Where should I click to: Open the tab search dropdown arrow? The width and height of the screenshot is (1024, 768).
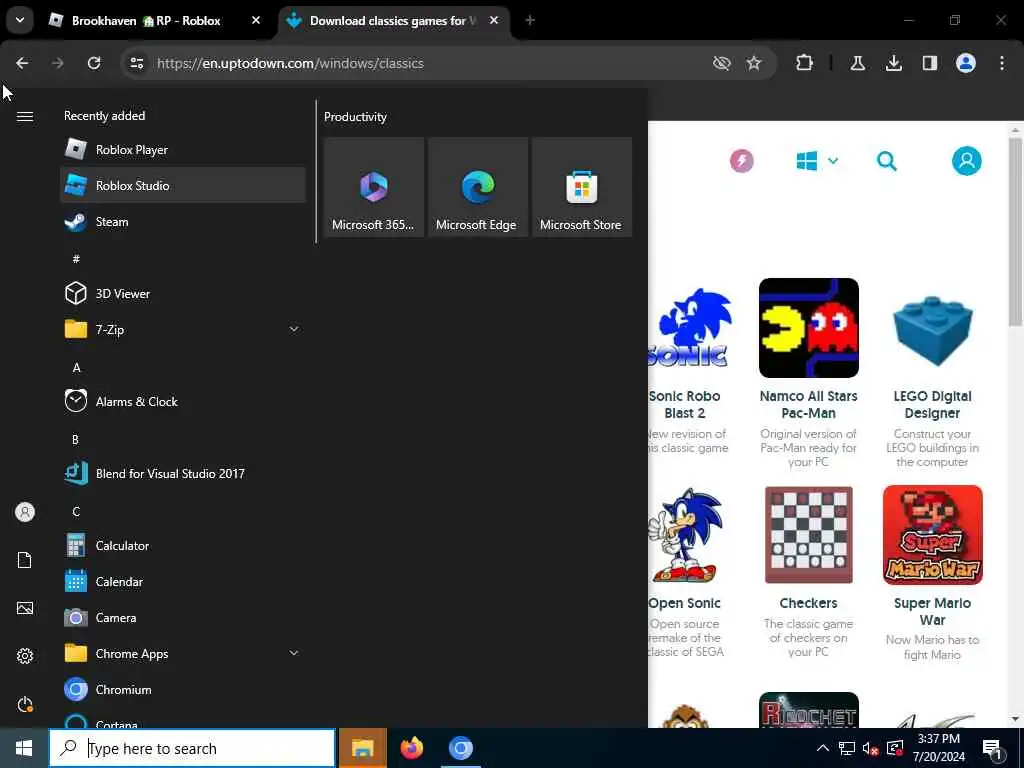coord(20,20)
